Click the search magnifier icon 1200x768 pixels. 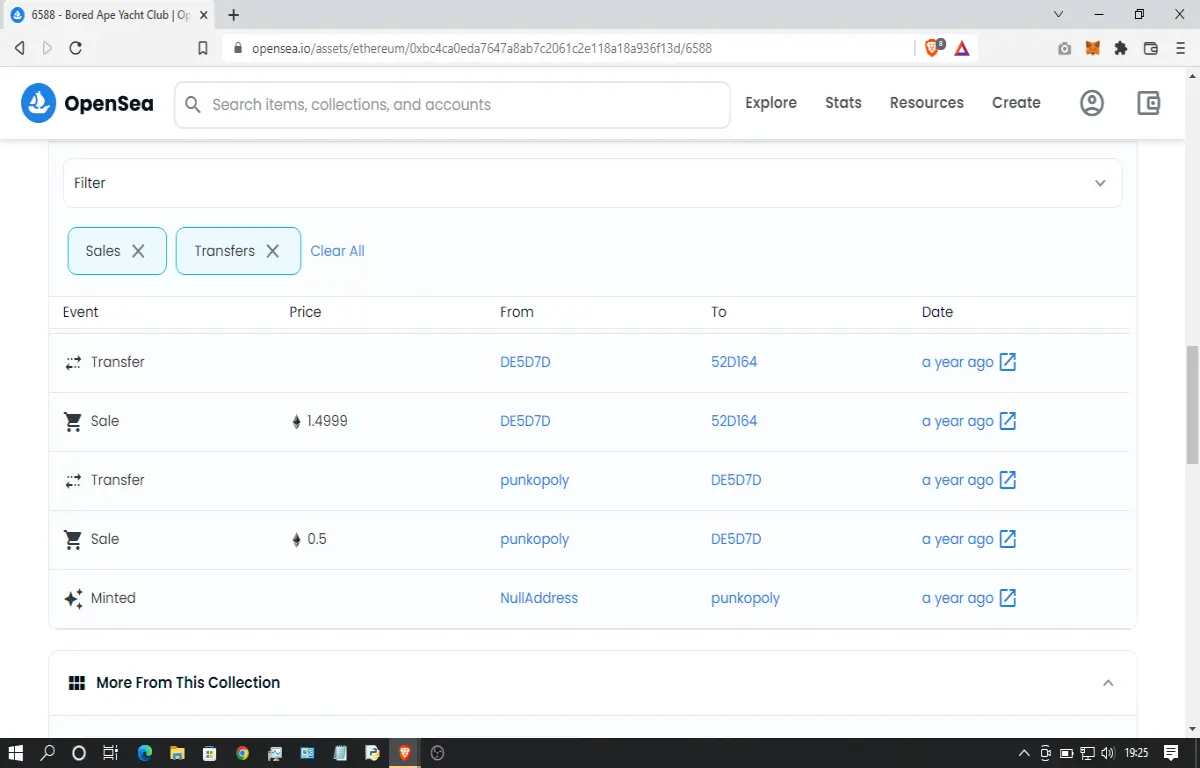coord(193,104)
